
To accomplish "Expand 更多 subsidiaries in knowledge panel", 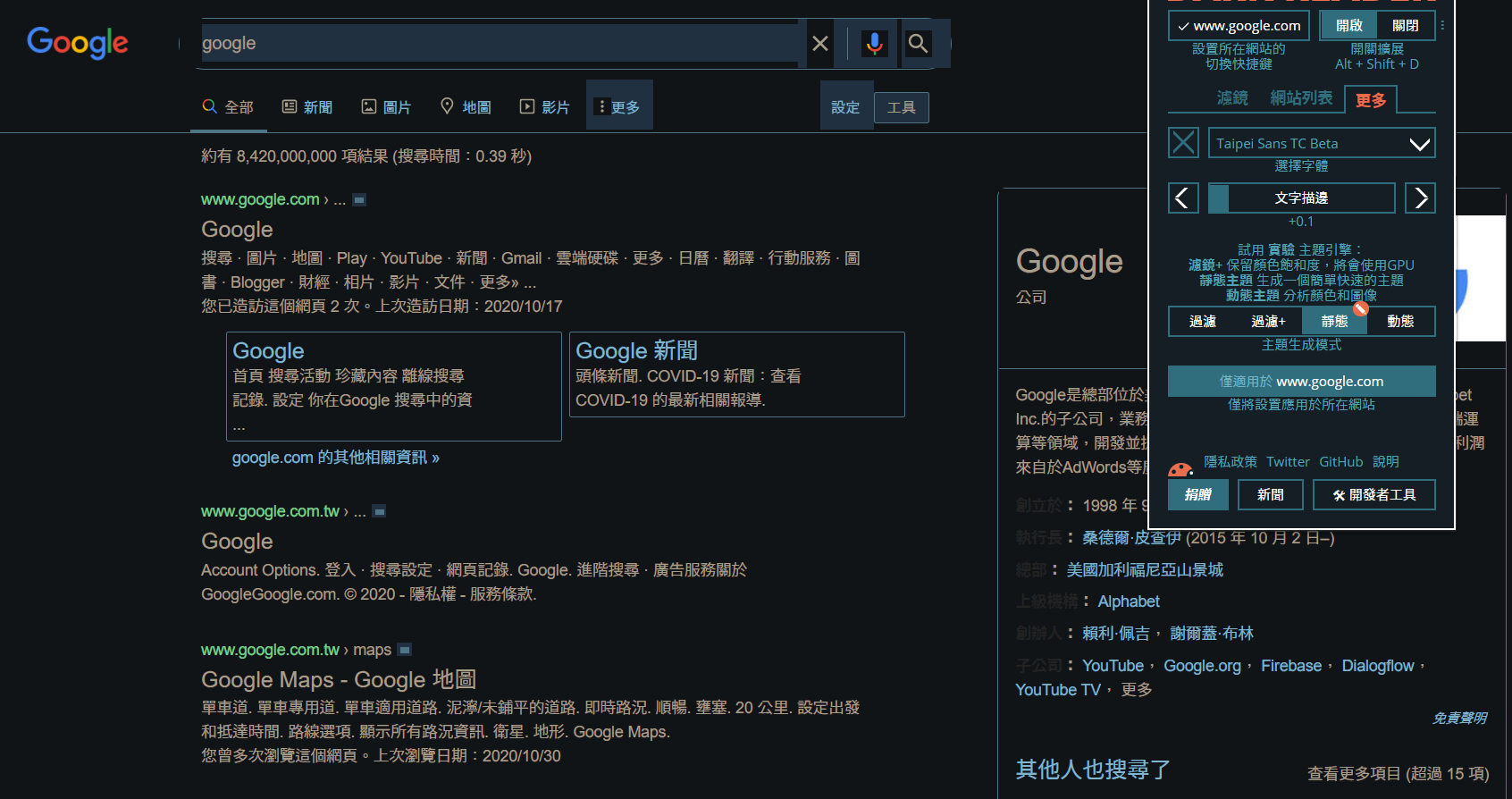I will tap(1137, 690).
